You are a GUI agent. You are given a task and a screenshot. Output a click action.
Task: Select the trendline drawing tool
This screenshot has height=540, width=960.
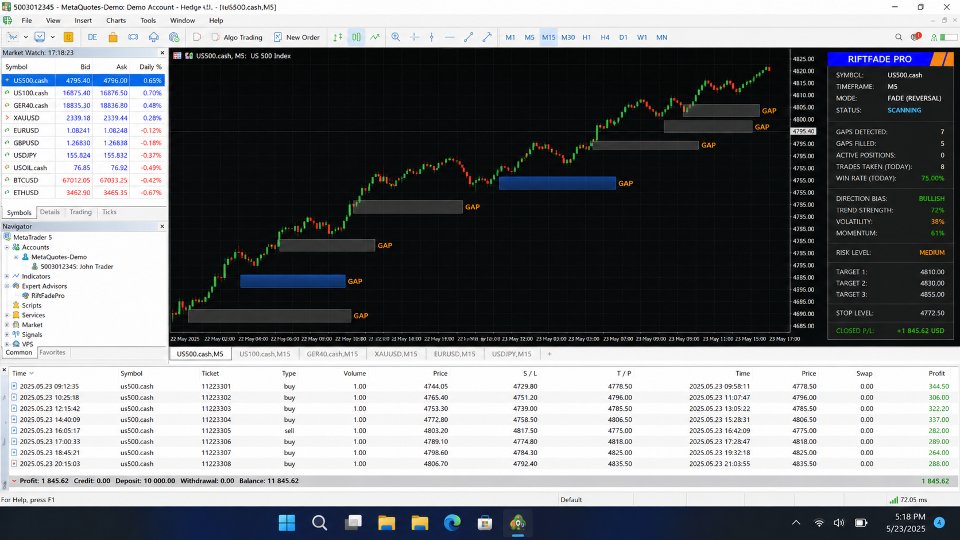468,37
